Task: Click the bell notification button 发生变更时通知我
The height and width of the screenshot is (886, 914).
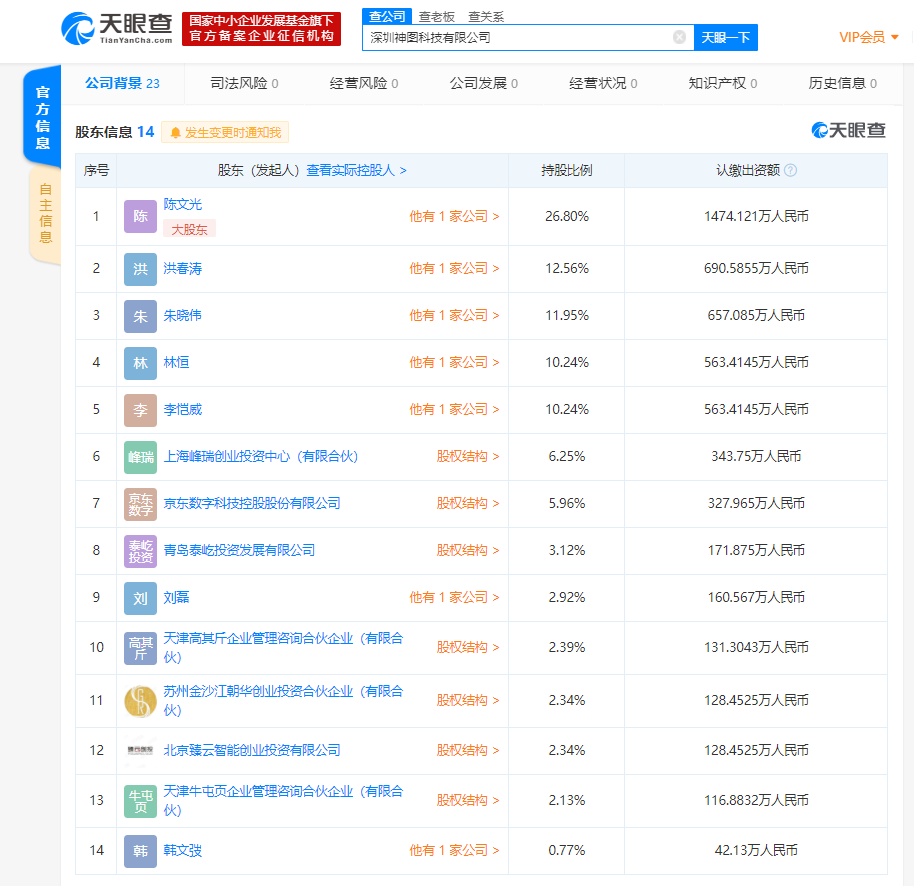Action: tap(225, 133)
